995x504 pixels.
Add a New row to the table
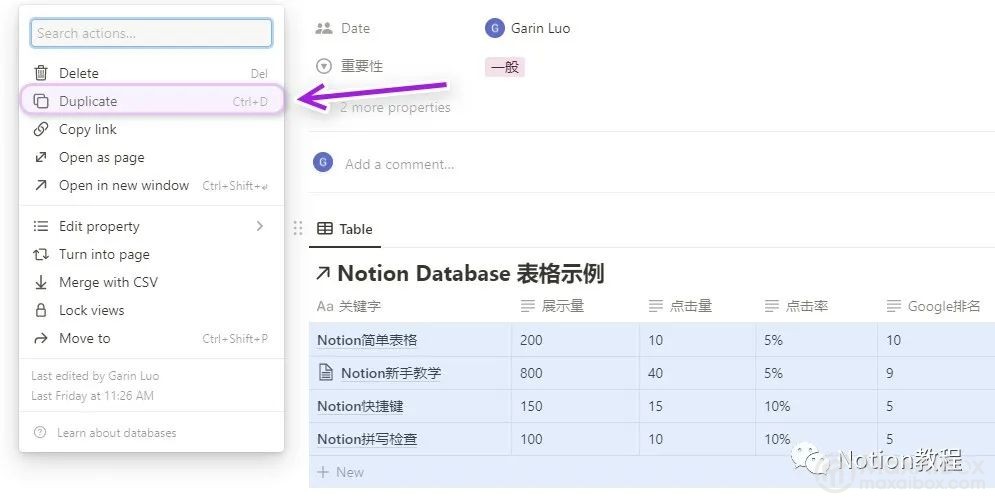(x=652, y=472)
